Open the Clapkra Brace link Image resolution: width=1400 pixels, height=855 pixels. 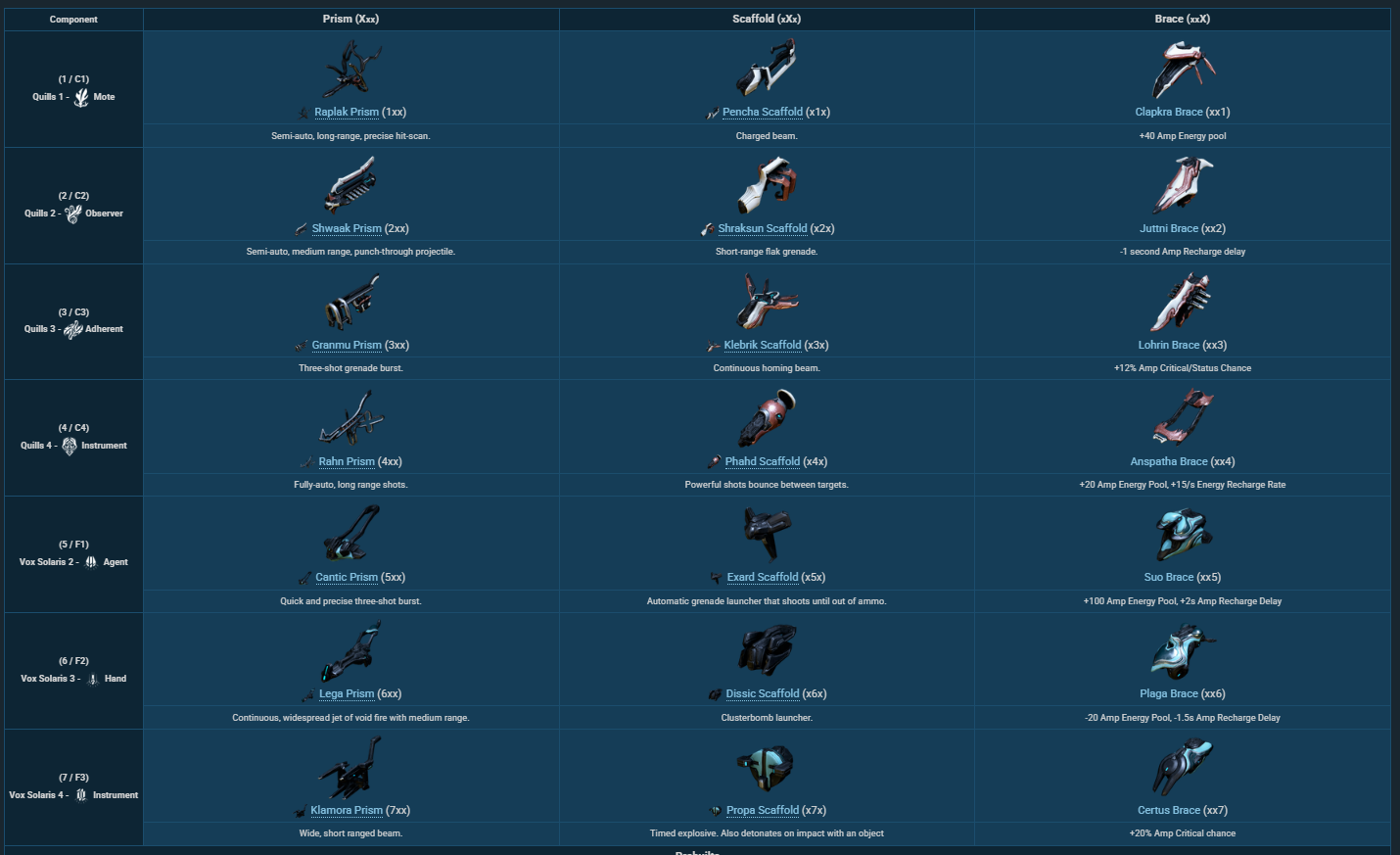[x=1169, y=112]
